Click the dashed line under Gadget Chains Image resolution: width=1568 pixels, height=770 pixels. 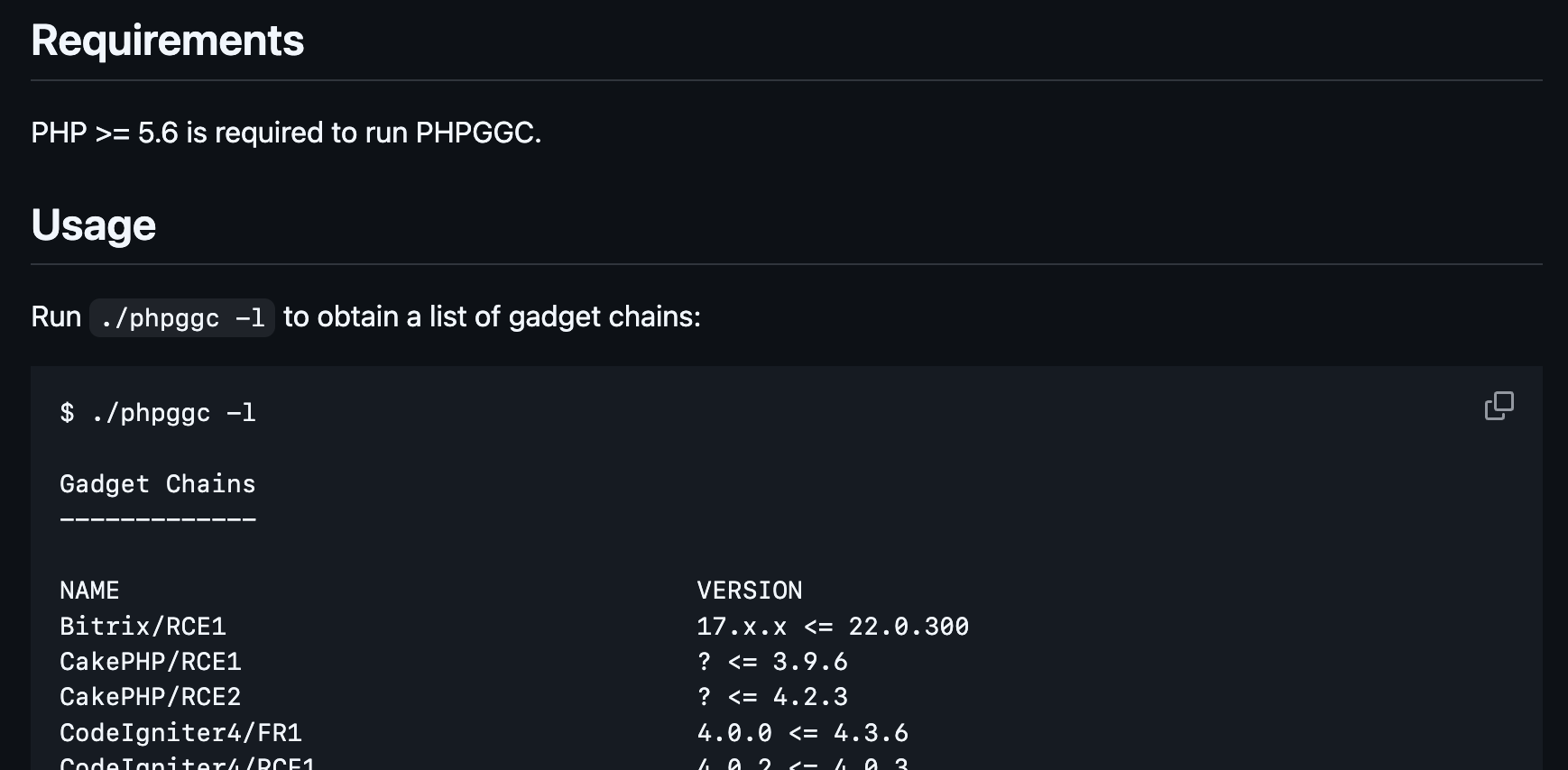coord(158,520)
